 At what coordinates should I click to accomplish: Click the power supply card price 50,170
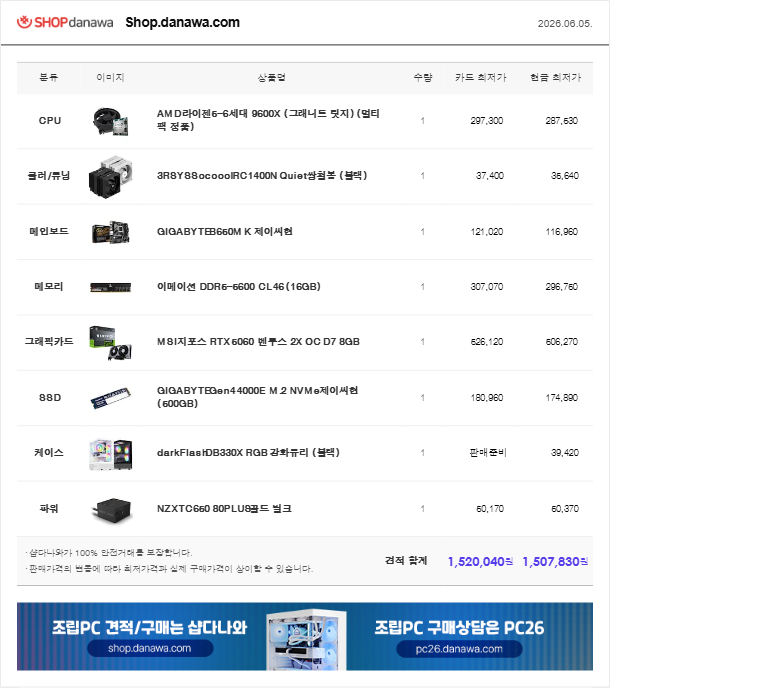coord(489,509)
